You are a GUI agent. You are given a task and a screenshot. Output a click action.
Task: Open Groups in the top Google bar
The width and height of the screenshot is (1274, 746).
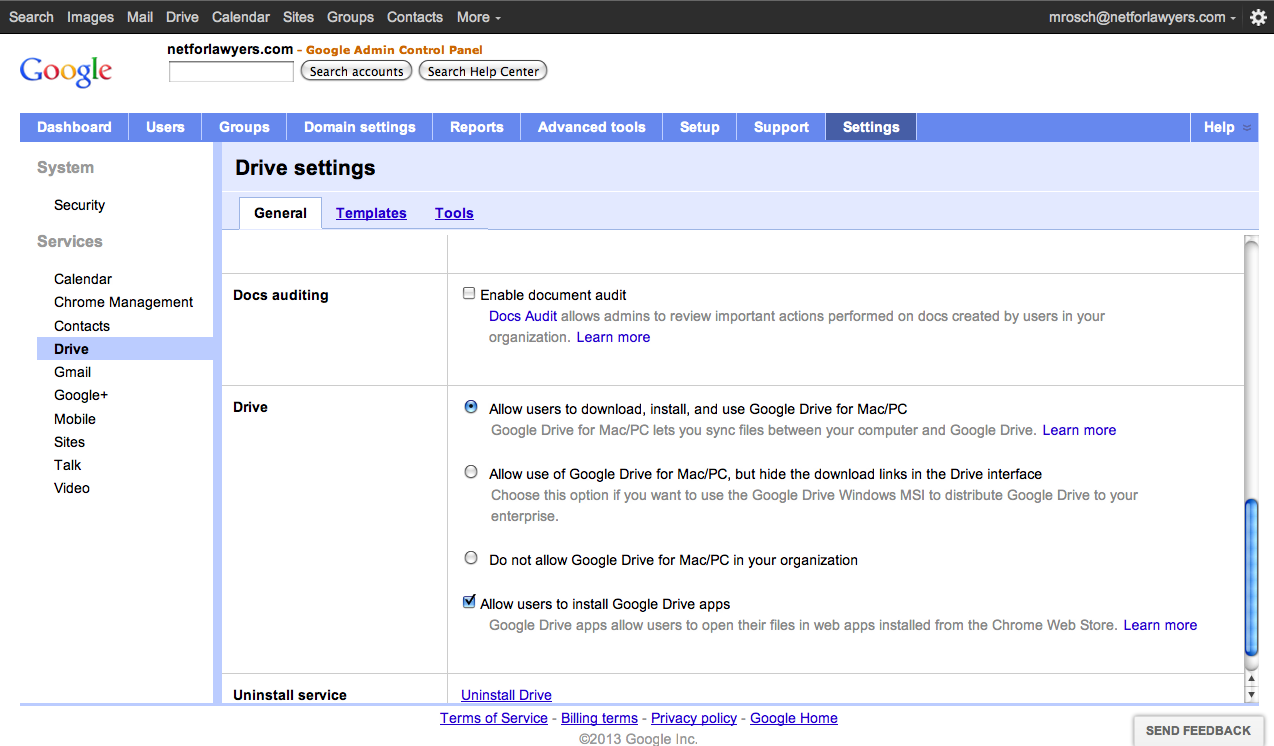click(x=350, y=17)
